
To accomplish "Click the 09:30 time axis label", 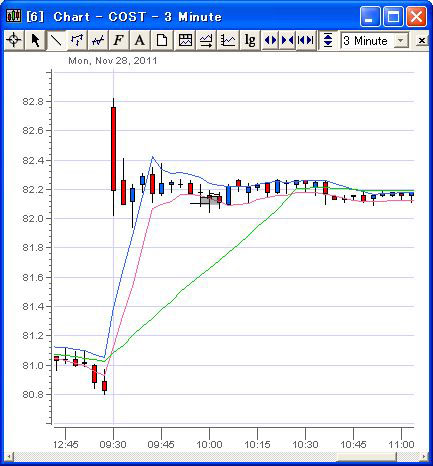I will pos(113,444).
